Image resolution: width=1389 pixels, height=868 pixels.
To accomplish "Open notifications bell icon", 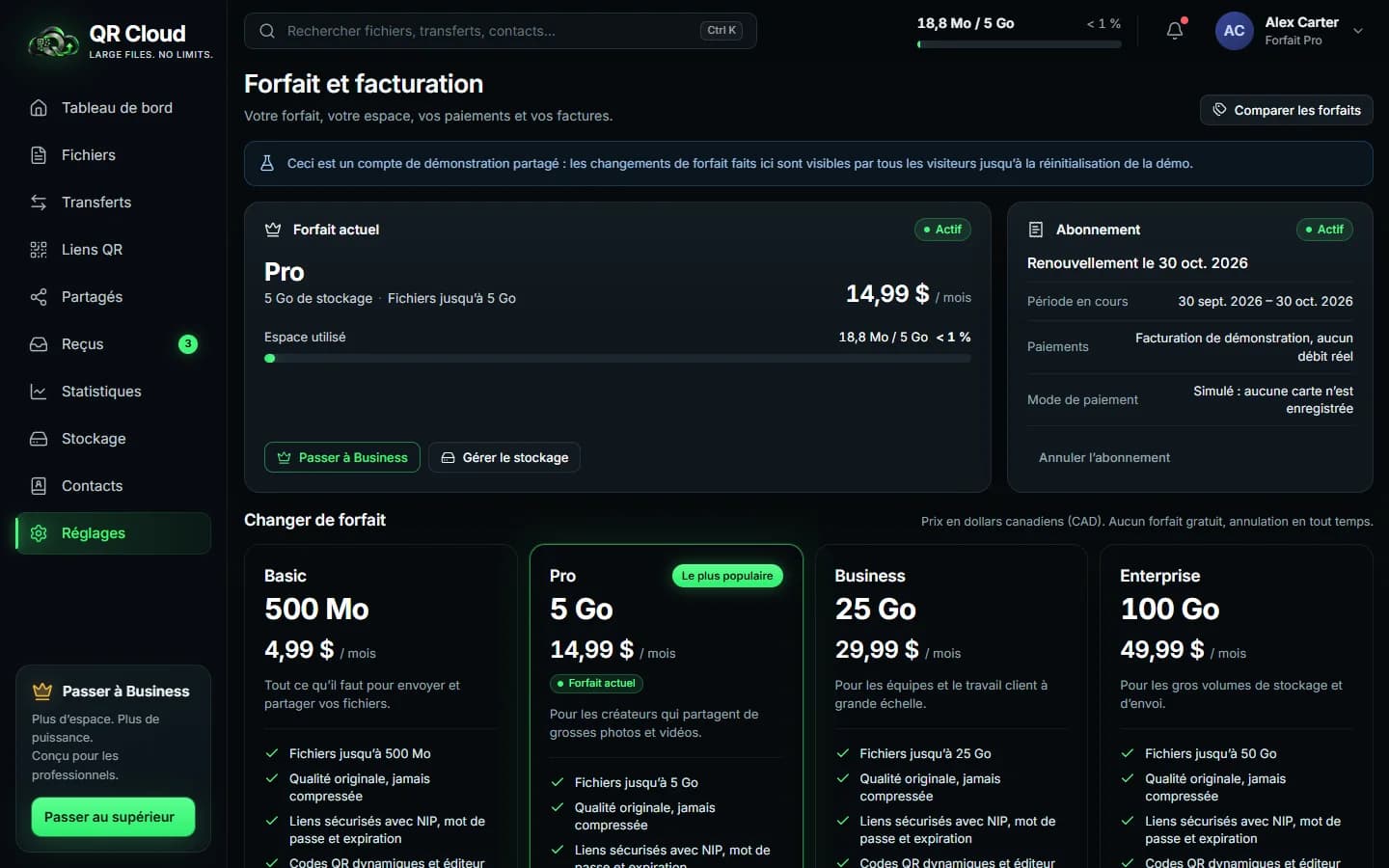I will 1175,31.
